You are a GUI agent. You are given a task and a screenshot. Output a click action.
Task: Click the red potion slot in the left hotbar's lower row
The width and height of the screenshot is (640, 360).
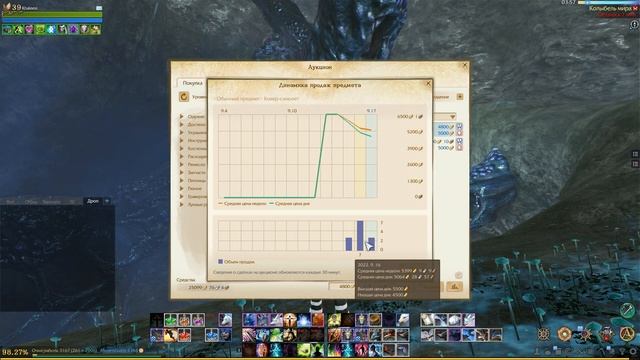pyautogui.click(x=184, y=335)
